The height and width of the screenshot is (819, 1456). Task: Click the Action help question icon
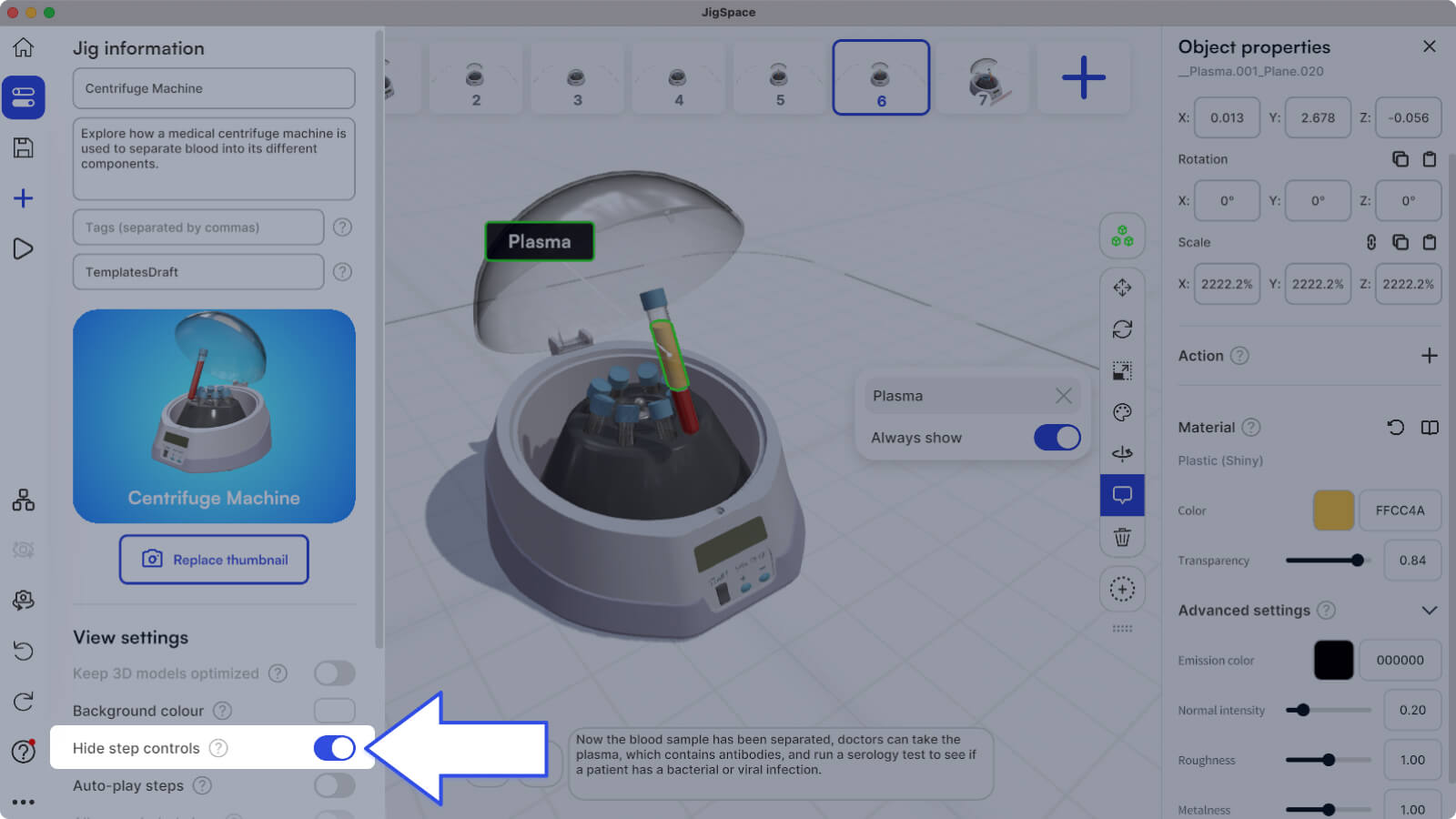point(1239,356)
